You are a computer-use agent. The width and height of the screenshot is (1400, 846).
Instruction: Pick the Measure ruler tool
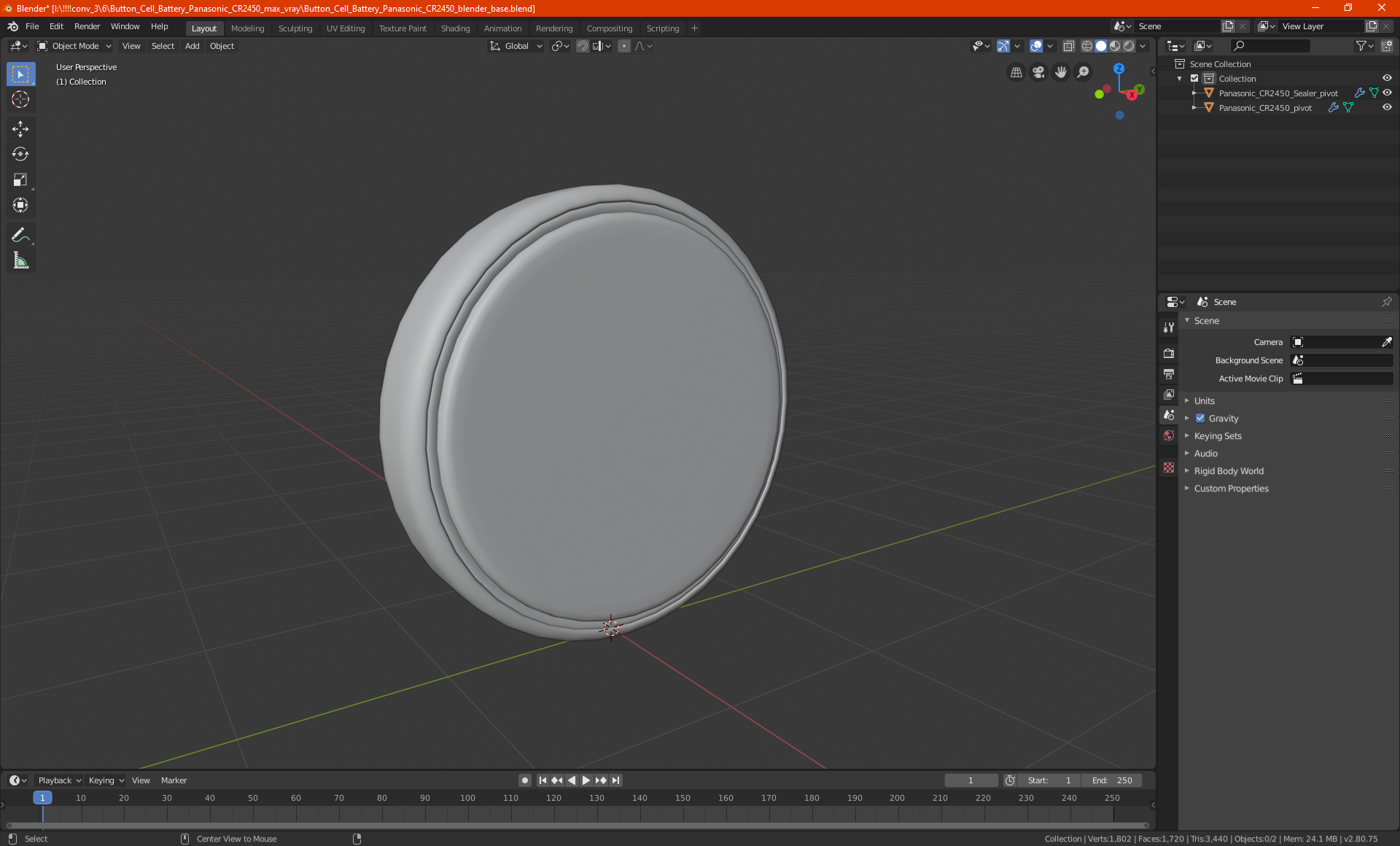tap(20, 261)
